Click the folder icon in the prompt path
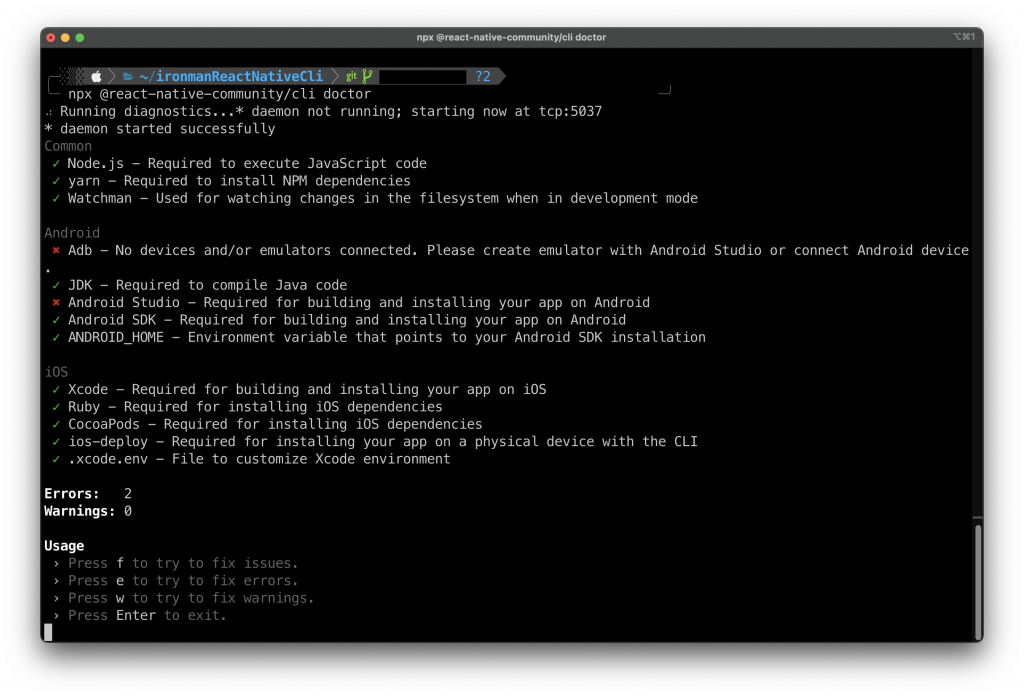 [128, 76]
